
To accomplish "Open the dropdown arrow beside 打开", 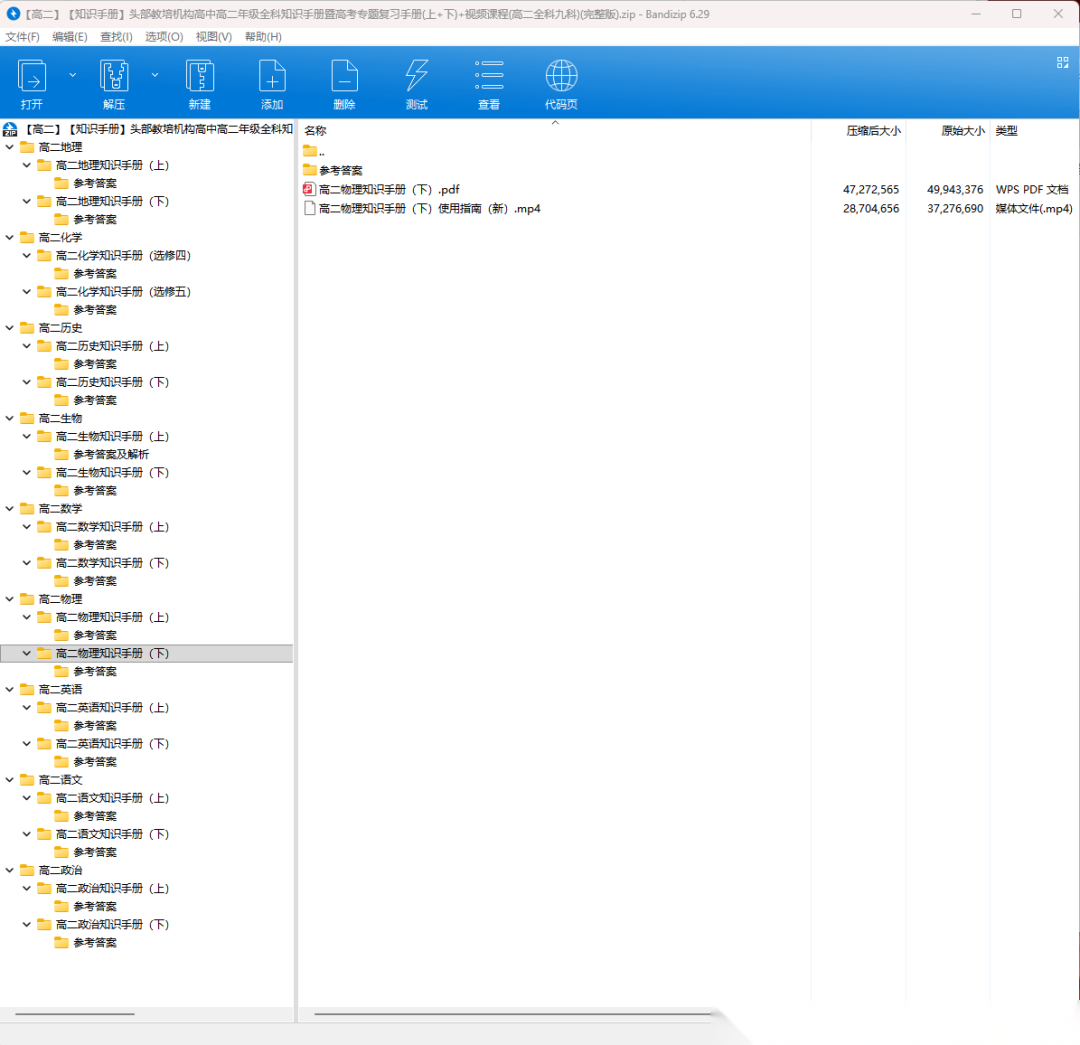I will coord(72,75).
